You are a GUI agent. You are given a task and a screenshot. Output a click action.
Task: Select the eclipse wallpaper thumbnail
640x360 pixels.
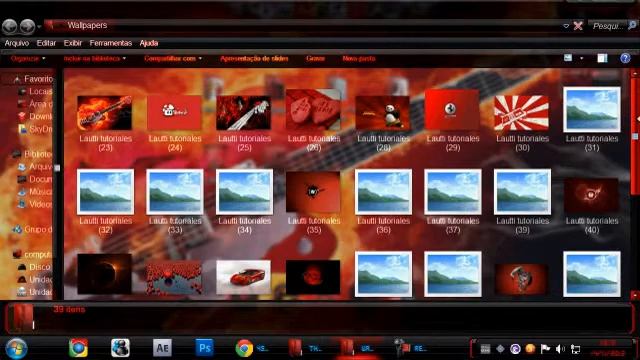[104, 274]
